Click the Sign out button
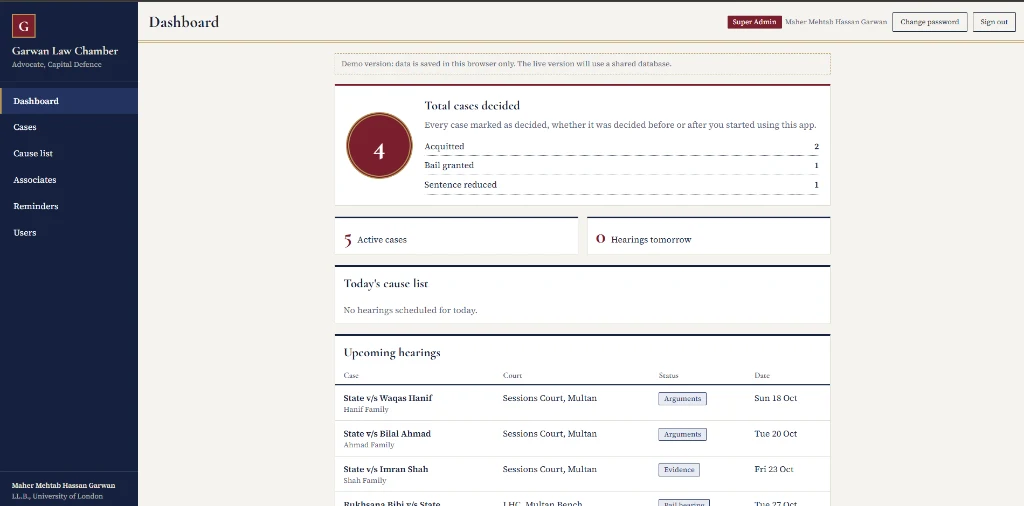1024x506 pixels. 994,22
